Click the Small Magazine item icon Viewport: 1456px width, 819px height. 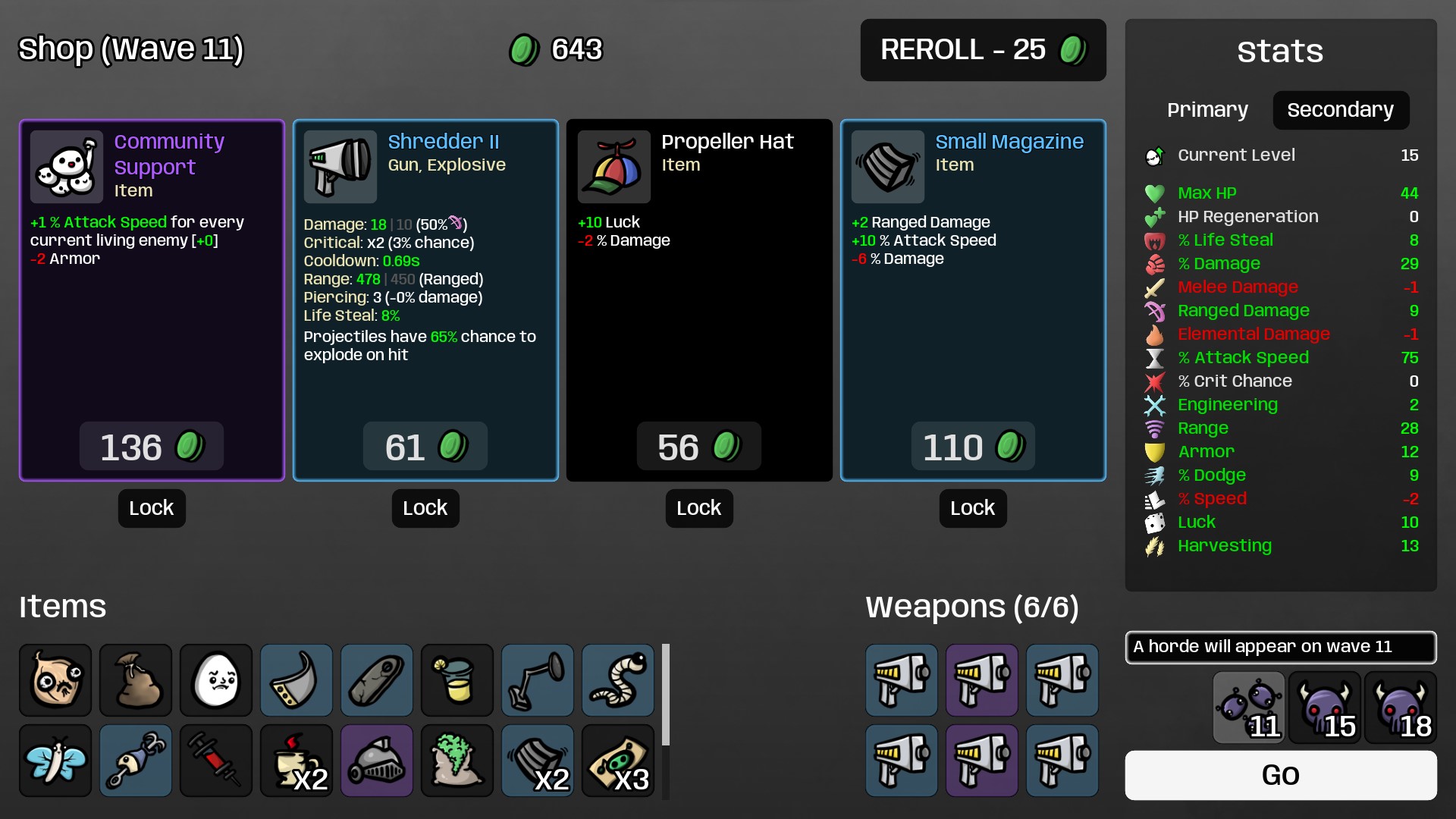tap(887, 167)
